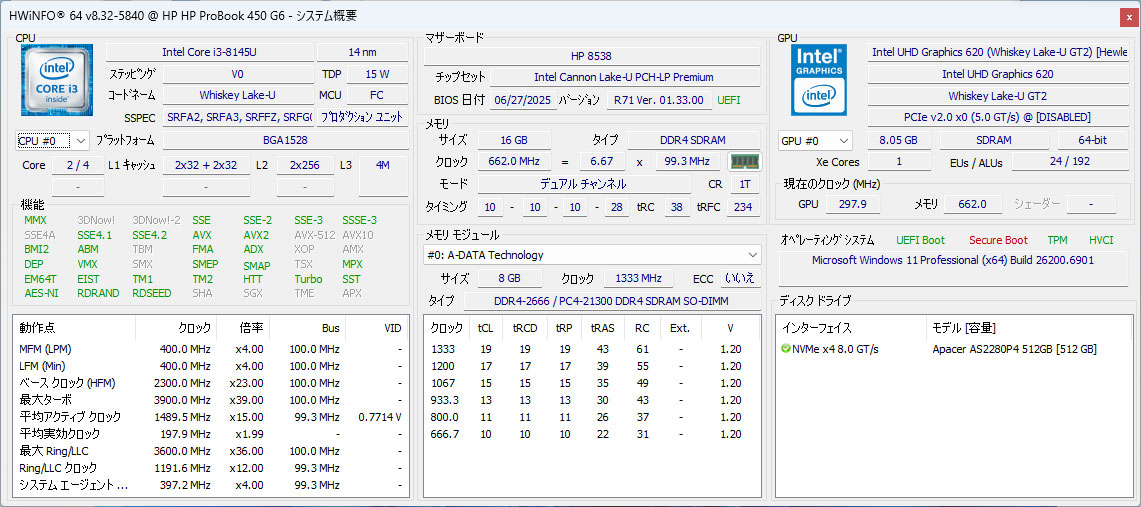Click the HP 8538 motherboard field
The image size is (1141, 507).
click(x=591, y=55)
